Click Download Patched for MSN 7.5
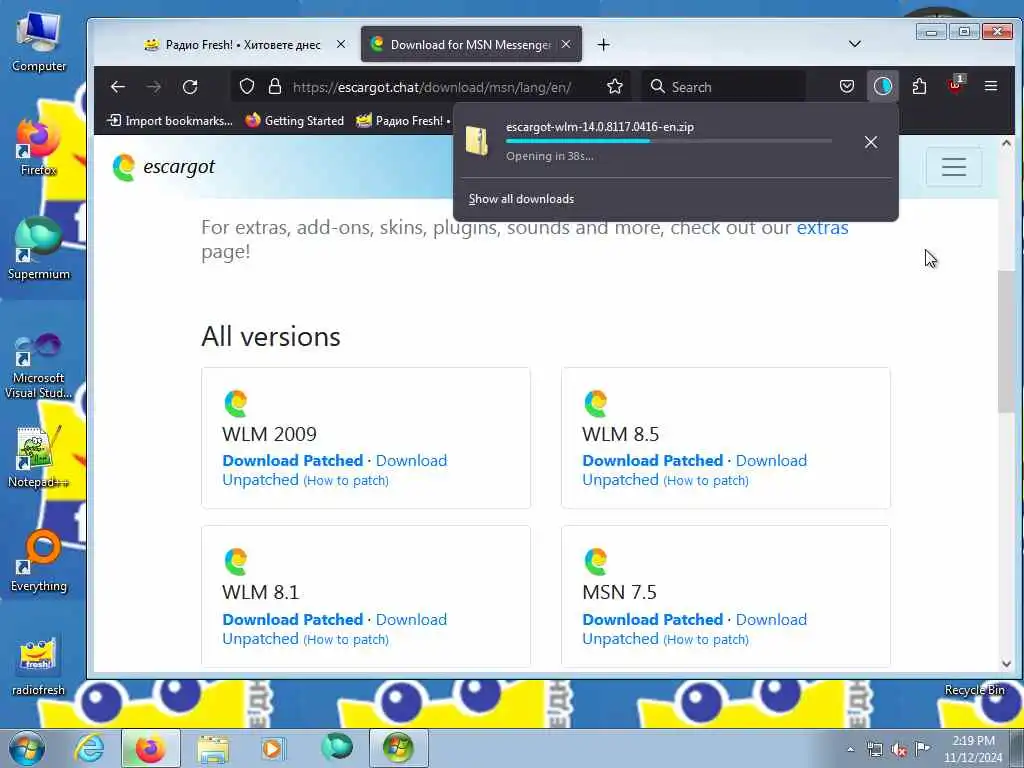 [x=652, y=619]
